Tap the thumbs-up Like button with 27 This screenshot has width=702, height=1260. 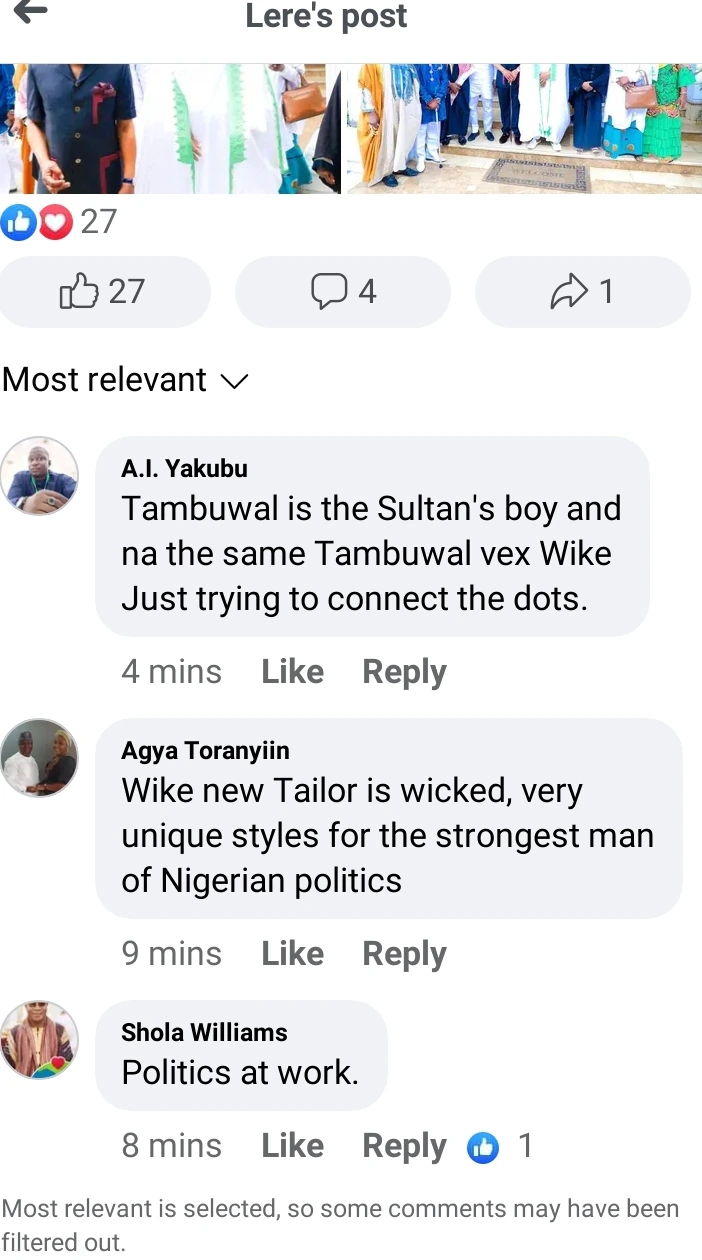pyautogui.click(x=104, y=291)
